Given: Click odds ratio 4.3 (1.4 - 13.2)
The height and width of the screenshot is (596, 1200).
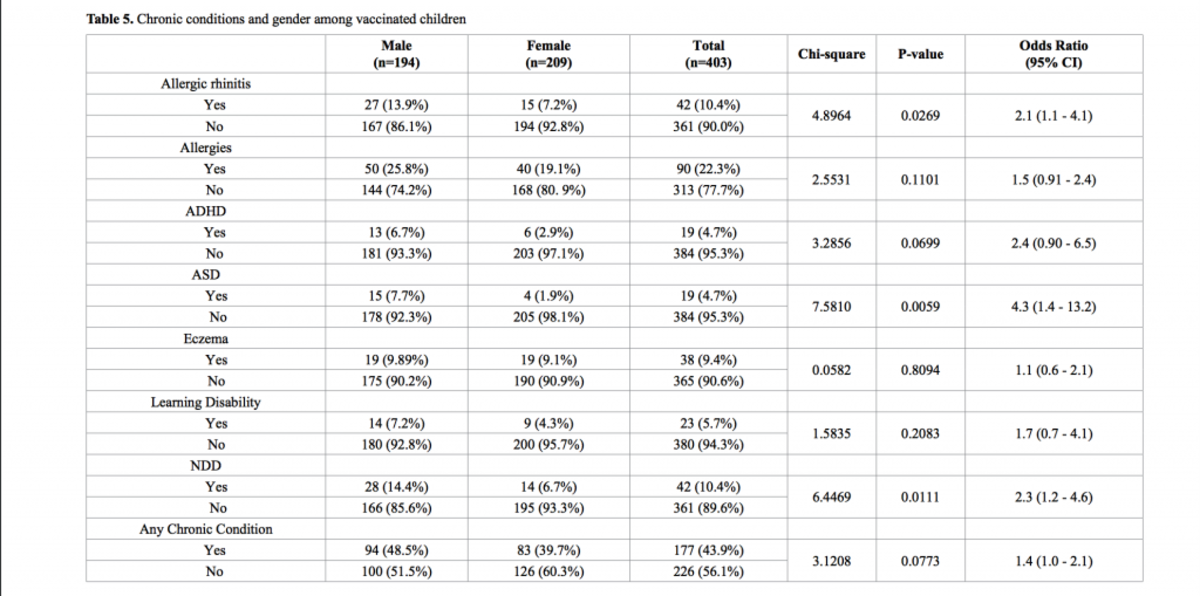Looking at the screenshot, I should tap(1053, 307).
